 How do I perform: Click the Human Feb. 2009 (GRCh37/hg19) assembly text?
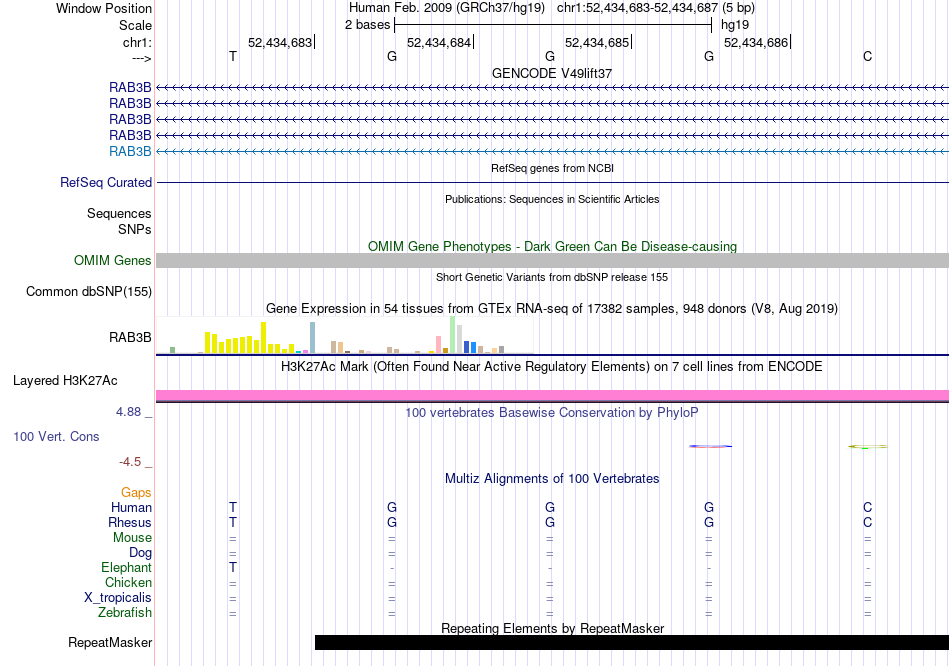447,8
